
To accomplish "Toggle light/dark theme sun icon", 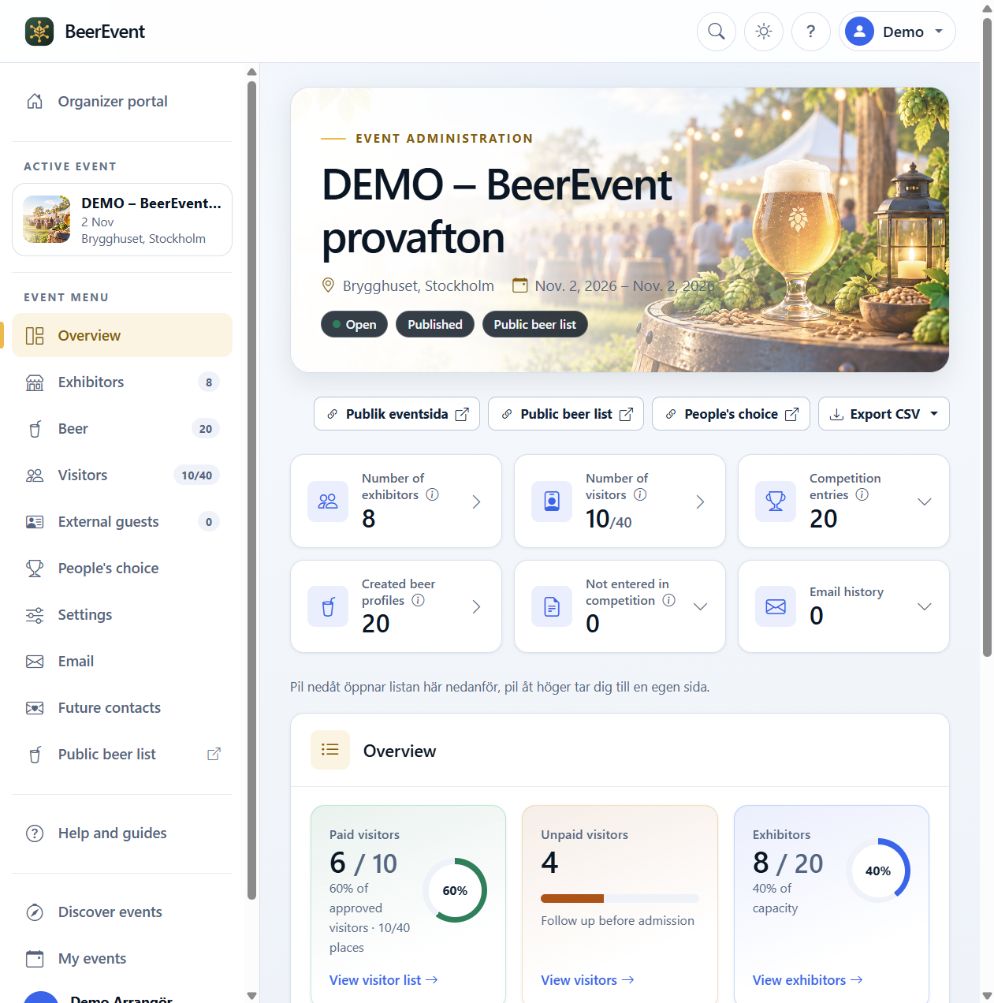I will (764, 31).
